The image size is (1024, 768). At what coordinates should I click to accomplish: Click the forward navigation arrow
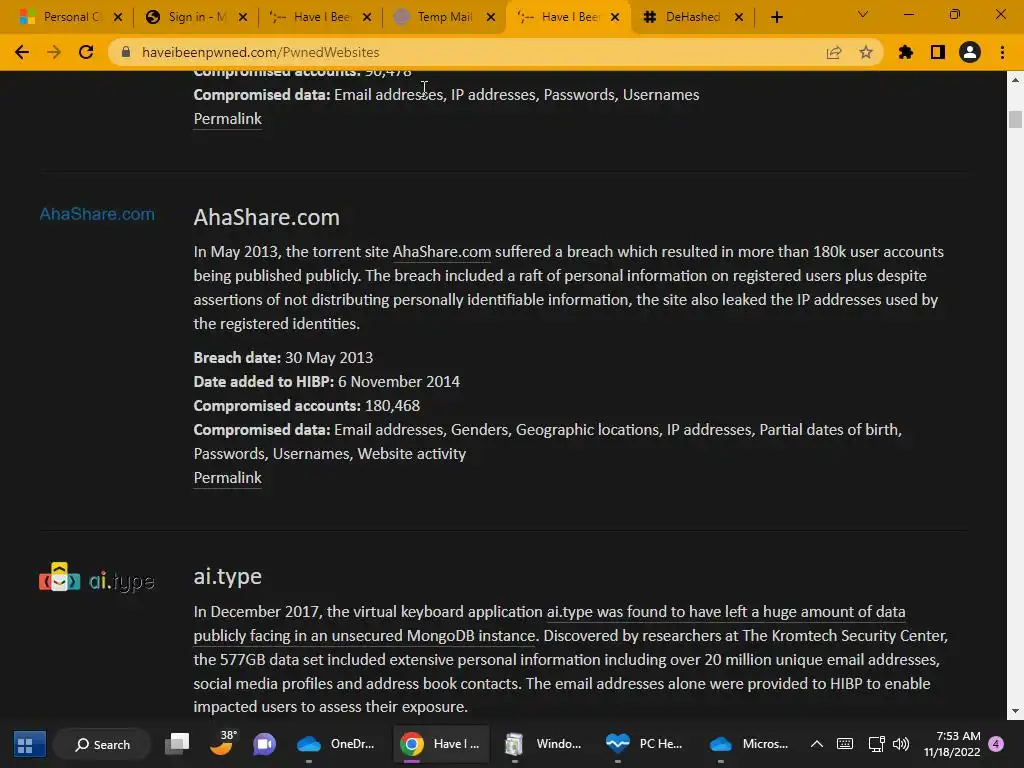[x=54, y=52]
